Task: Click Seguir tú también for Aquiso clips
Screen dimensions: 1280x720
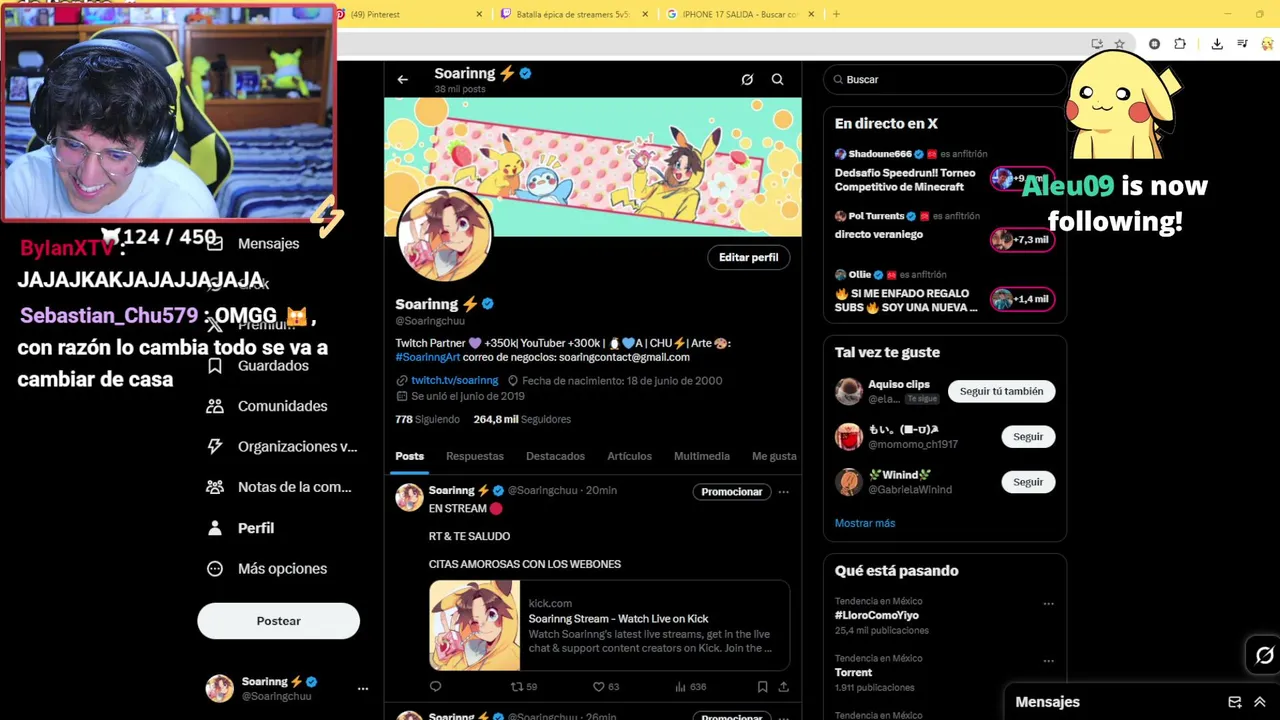Action: coord(1001,391)
